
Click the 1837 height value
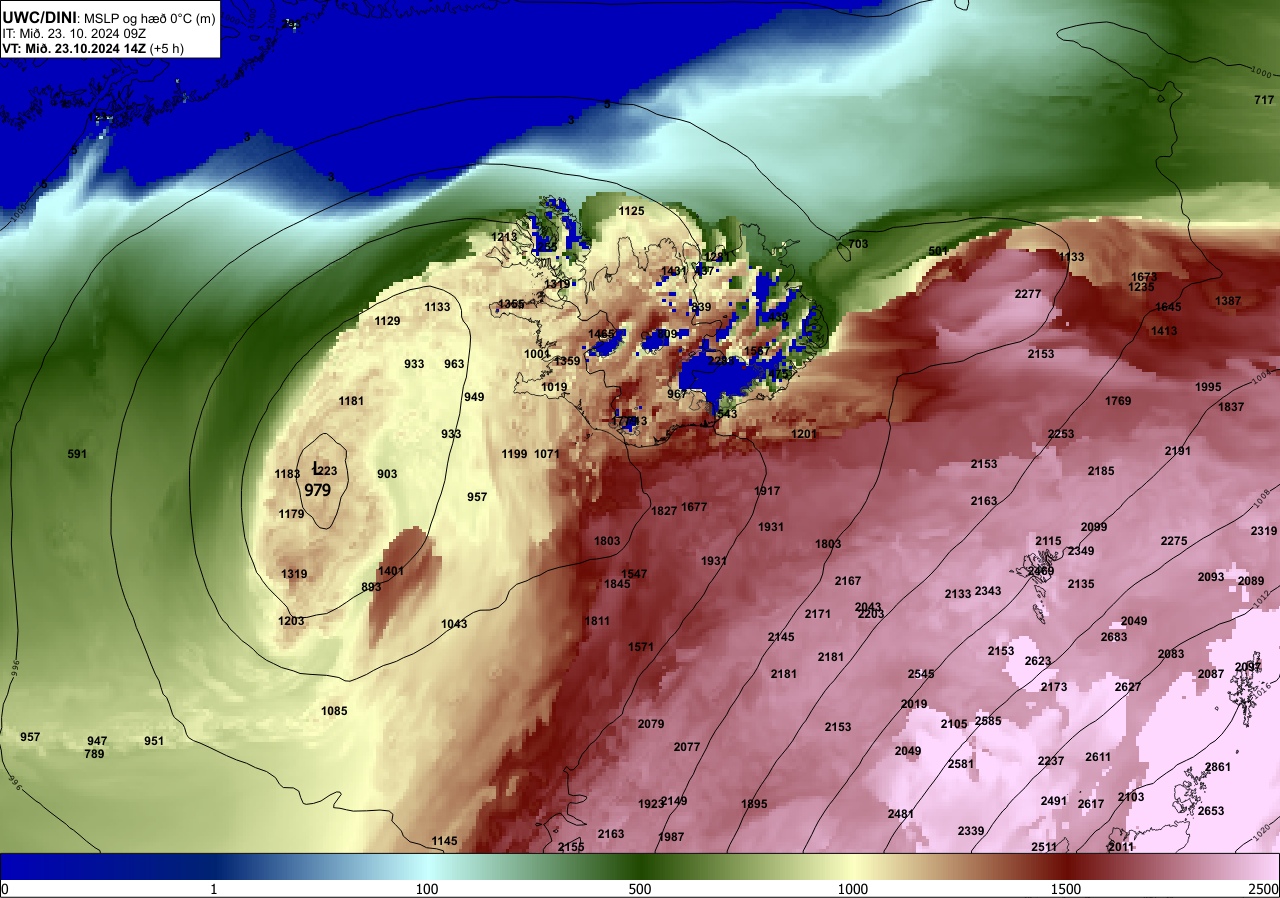(x=1231, y=407)
